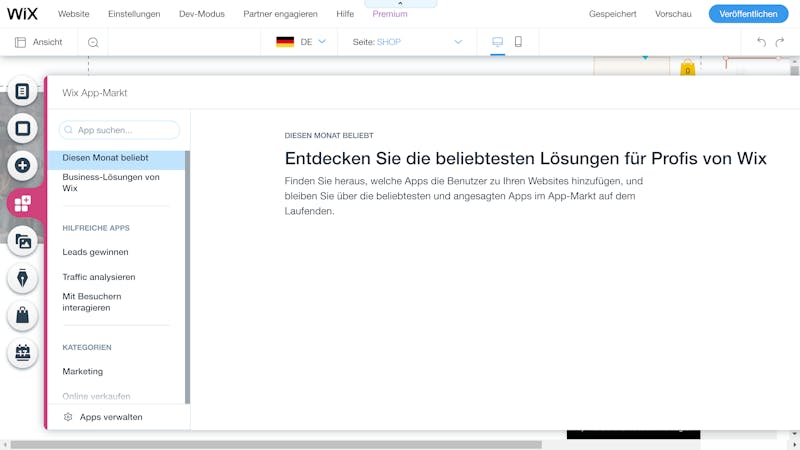Screen dimensions: 800x450
Task: Click the DIESEN MONAT BELIEBT small heading
Action: [329, 135]
